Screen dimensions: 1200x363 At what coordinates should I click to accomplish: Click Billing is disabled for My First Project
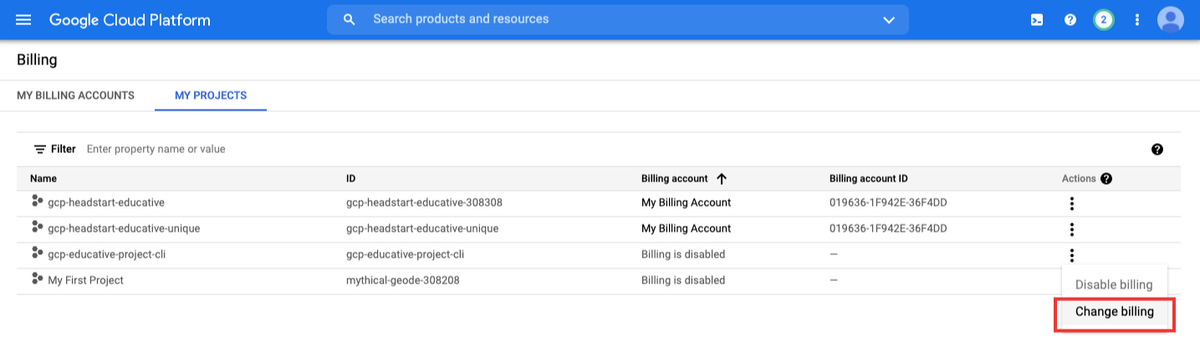point(683,280)
